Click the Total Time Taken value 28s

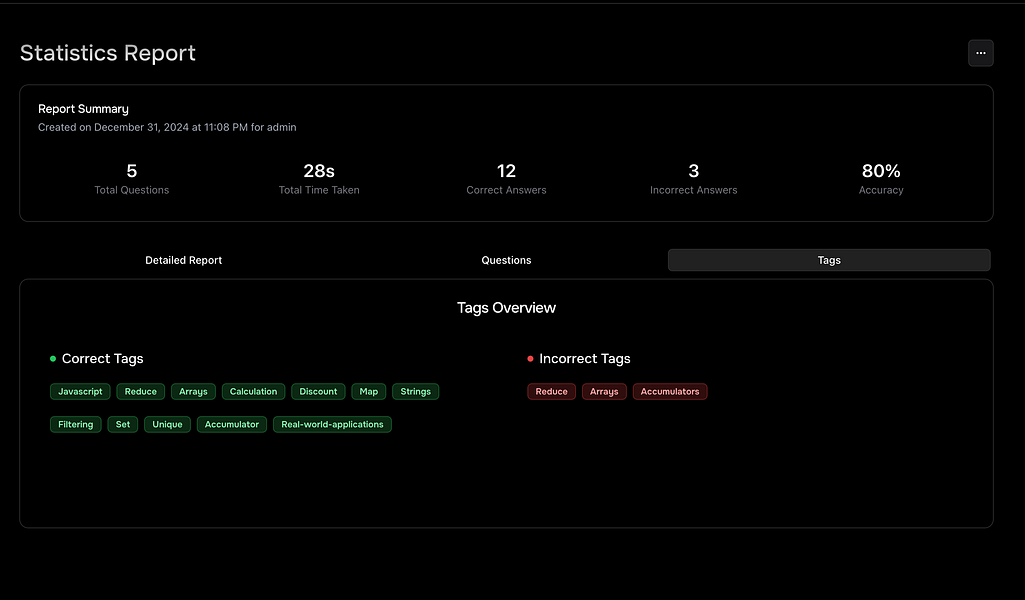(319, 171)
